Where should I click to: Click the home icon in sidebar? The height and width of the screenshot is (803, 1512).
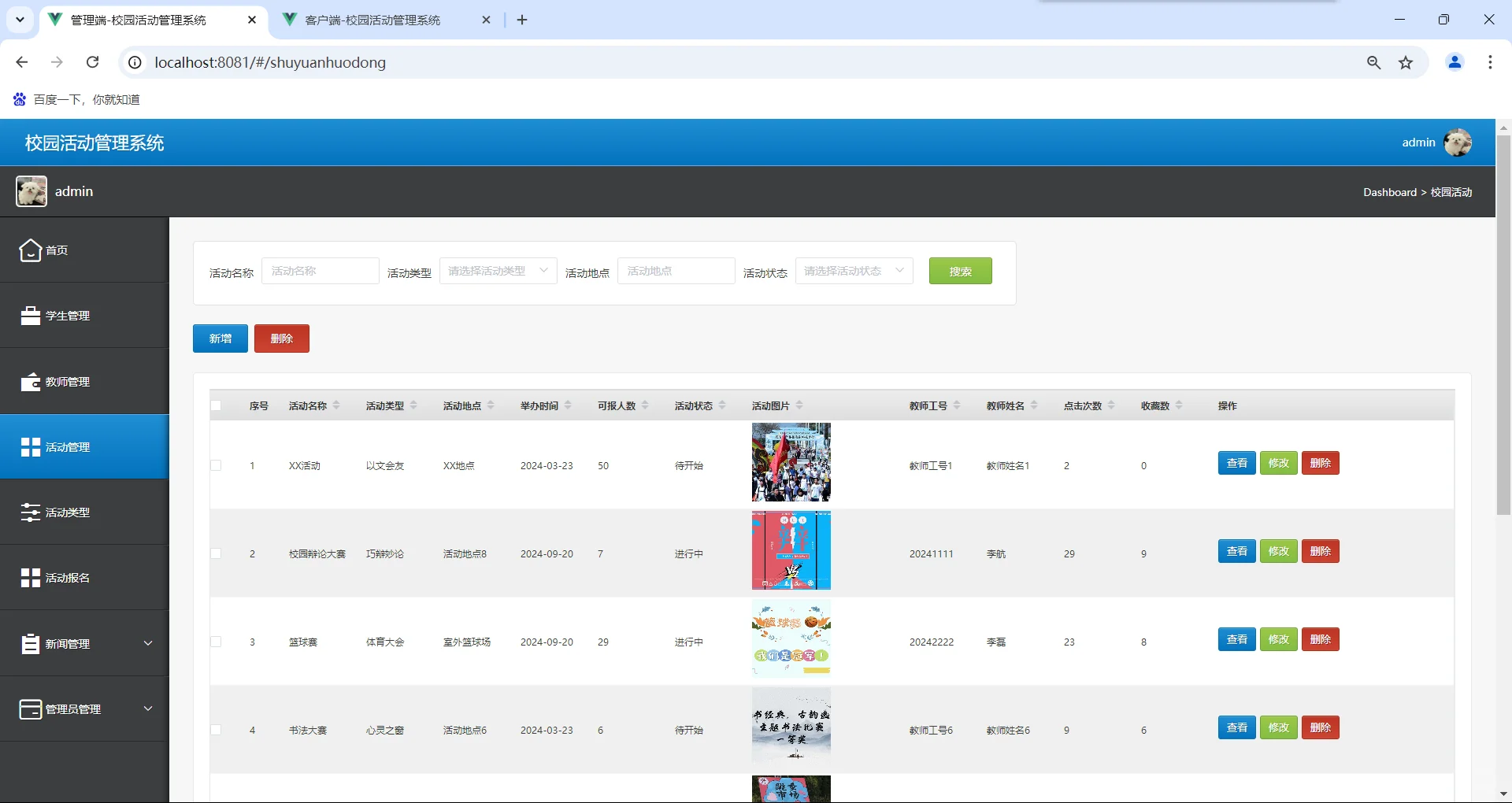pyautogui.click(x=30, y=250)
